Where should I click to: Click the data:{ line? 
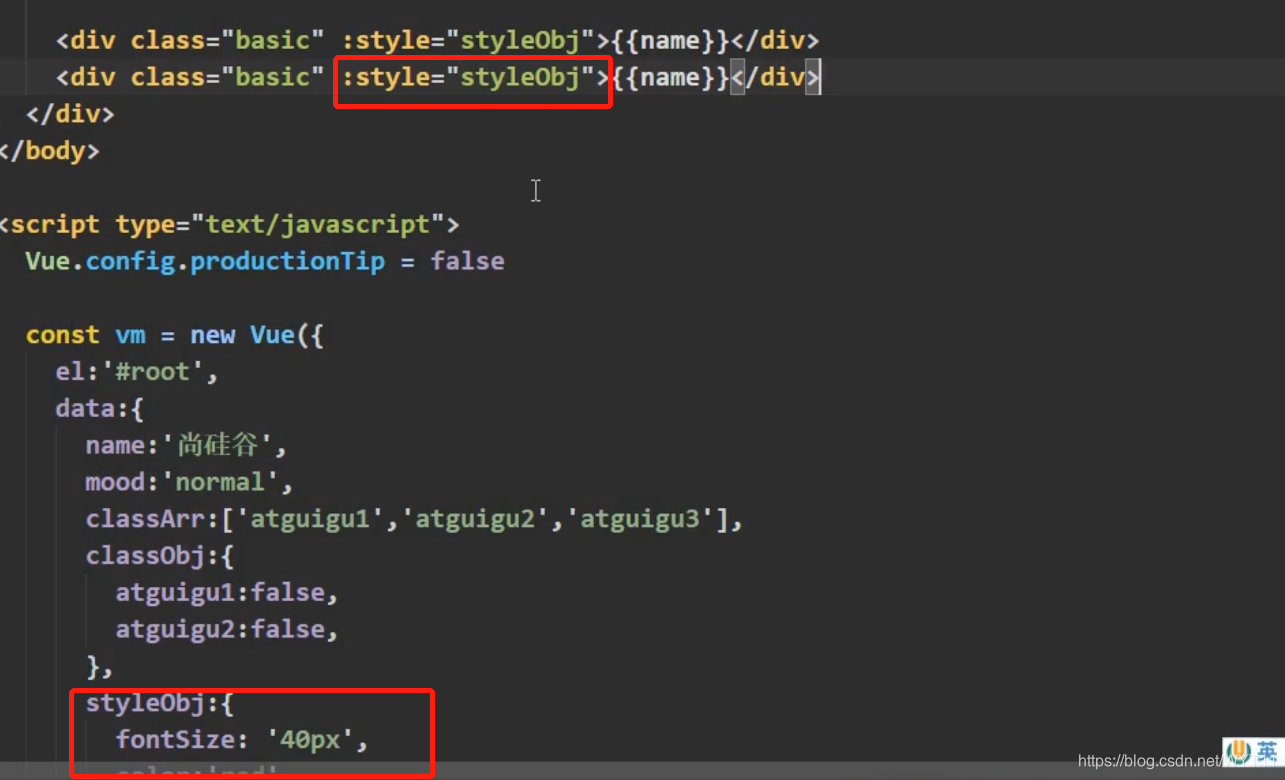point(100,408)
